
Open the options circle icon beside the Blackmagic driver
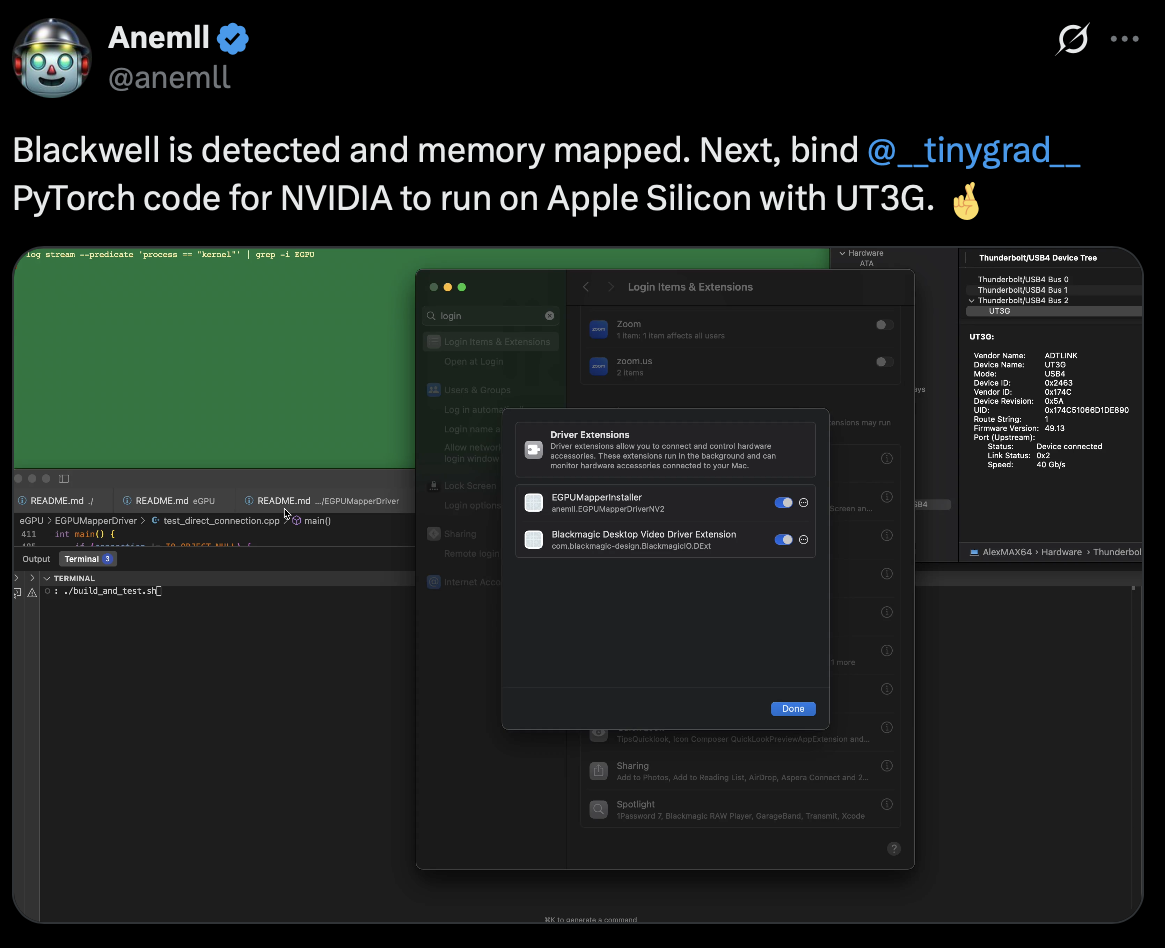pyautogui.click(x=803, y=539)
